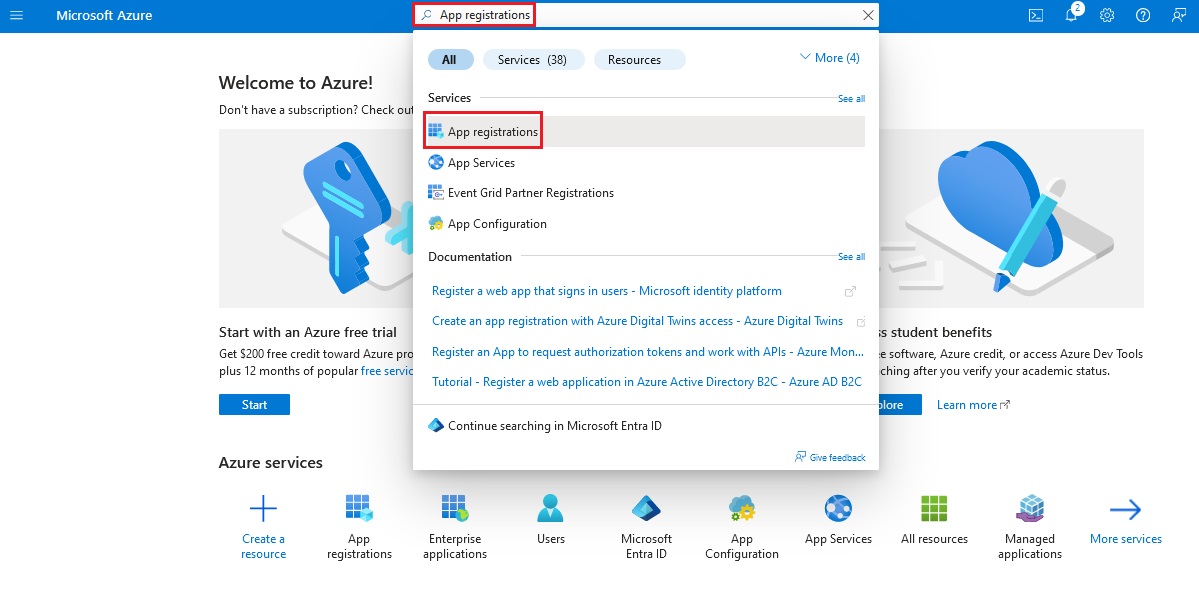The height and width of the screenshot is (597, 1199).
Task: Expand the More (4) filters dropdown
Action: [x=829, y=57]
